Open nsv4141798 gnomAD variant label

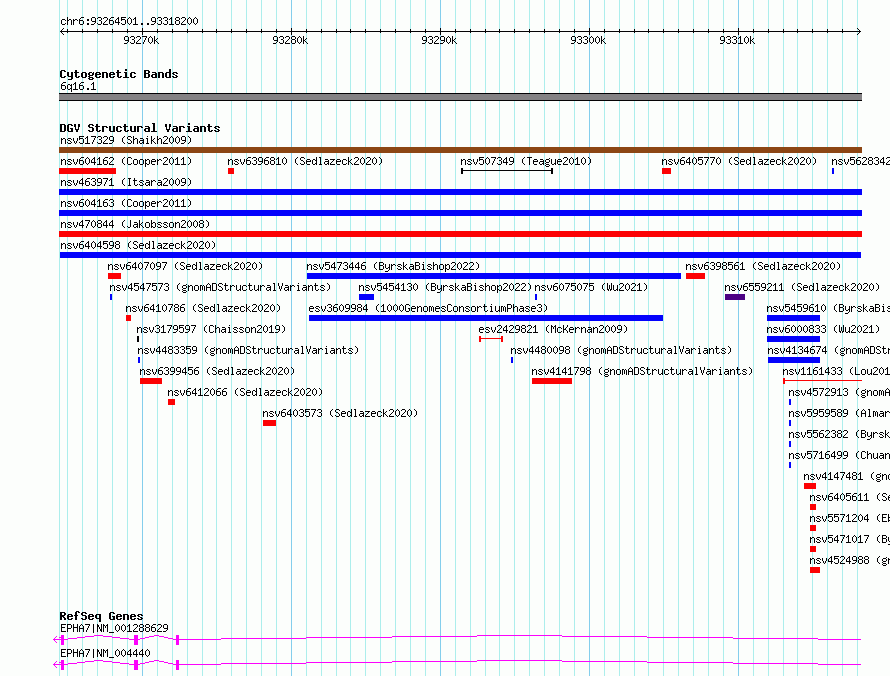pos(643,371)
